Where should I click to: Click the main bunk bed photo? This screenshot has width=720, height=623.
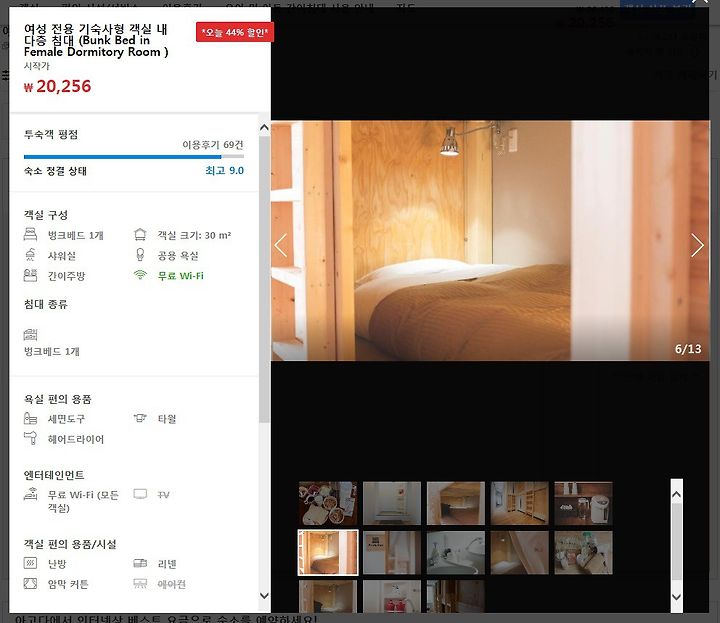click(x=490, y=240)
